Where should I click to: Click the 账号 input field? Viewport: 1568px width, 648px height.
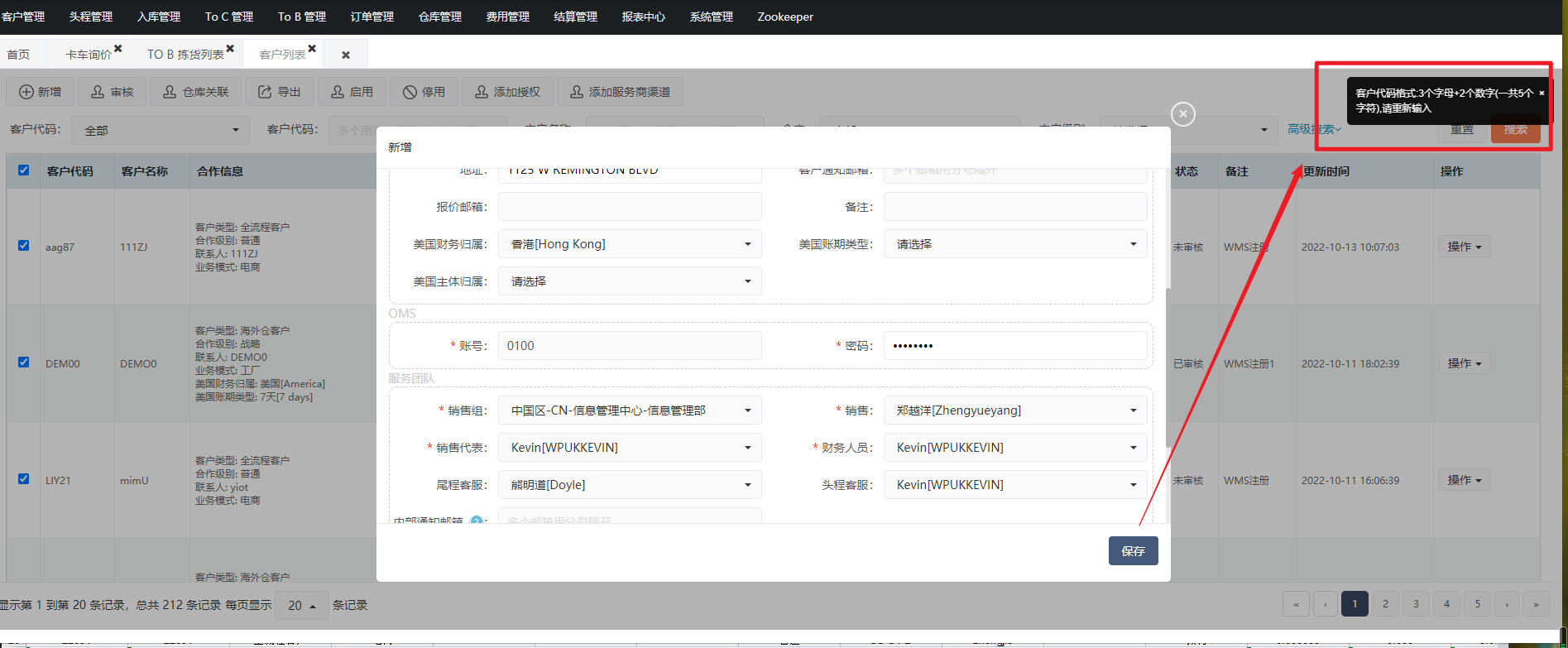point(630,346)
